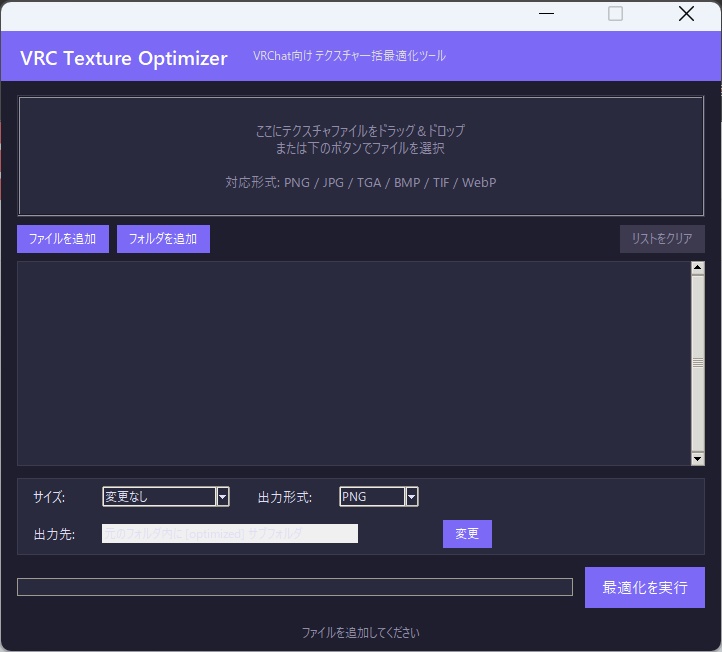Run optimization with 最適化を実行 button
The width and height of the screenshot is (722, 652).
(x=645, y=588)
